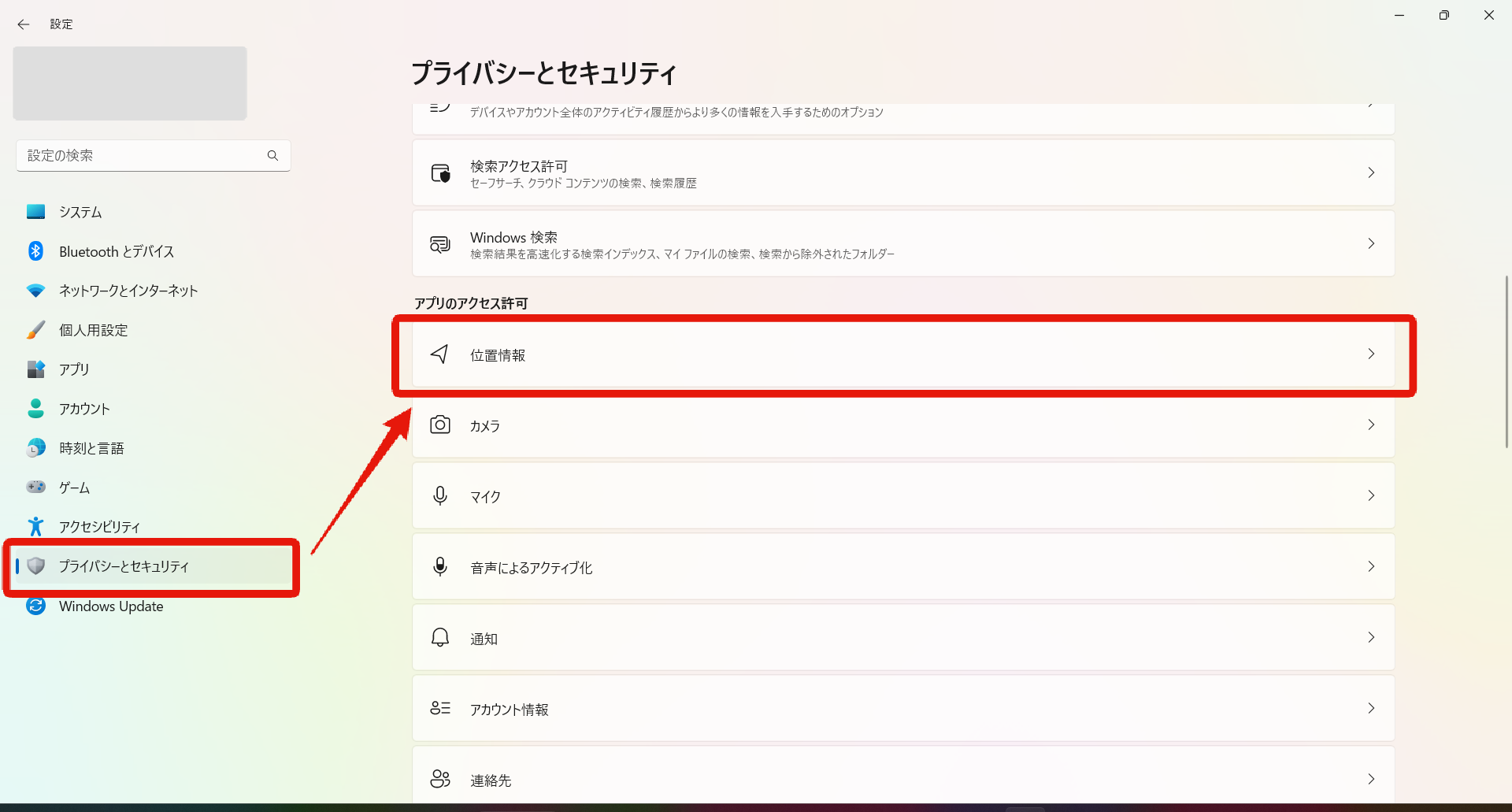Click the location arrow icon beside 位置情報
Image resolution: width=1512 pixels, height=812 pixels.
[x=440, y=354]
